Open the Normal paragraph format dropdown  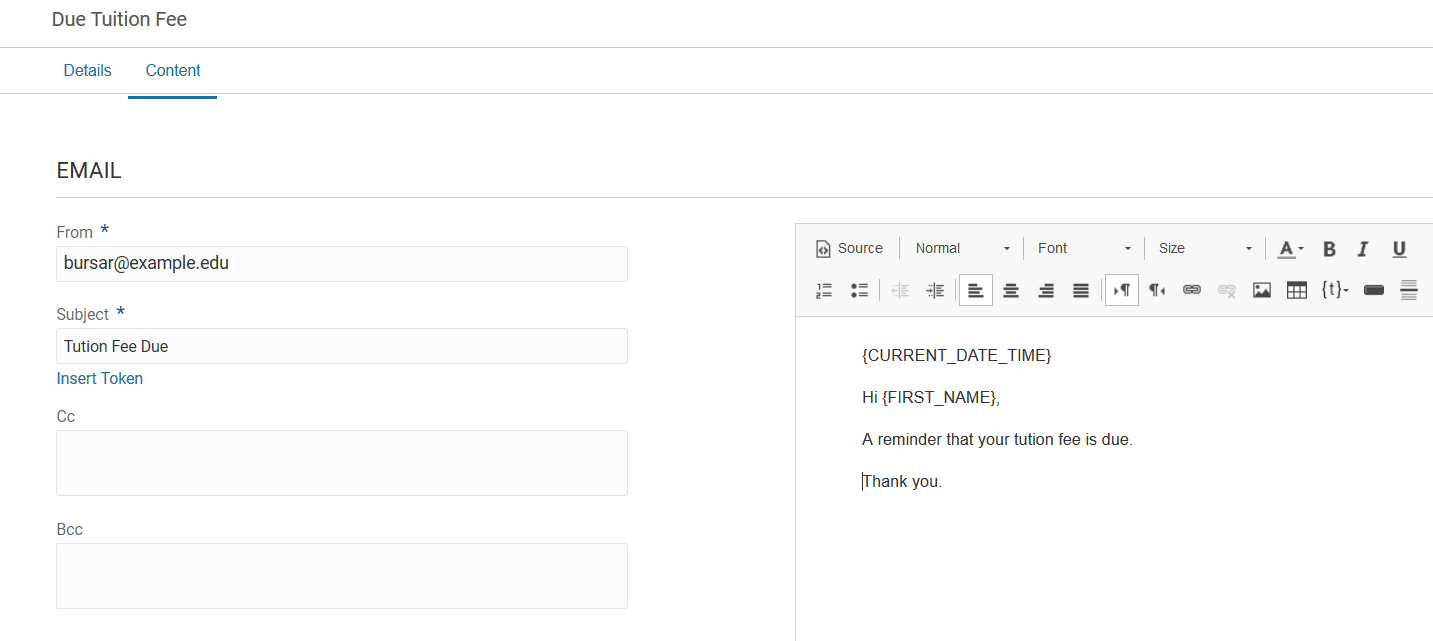(x=960, y=248)
